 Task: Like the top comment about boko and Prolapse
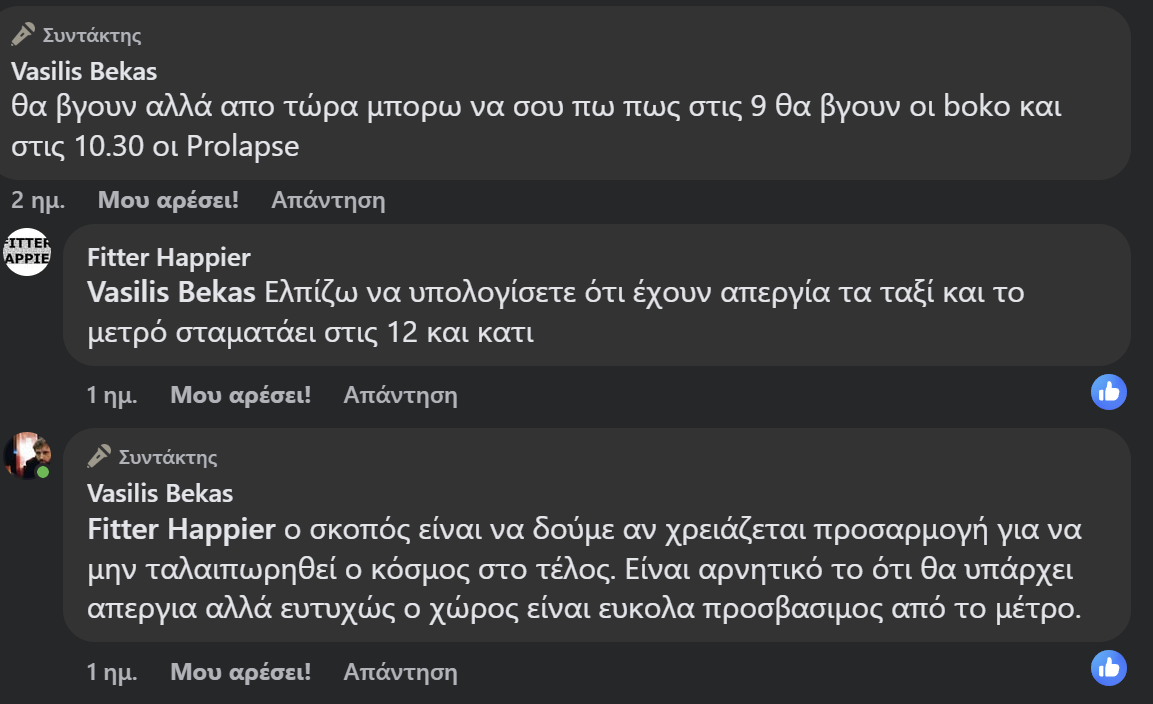[x=168, y=200]
